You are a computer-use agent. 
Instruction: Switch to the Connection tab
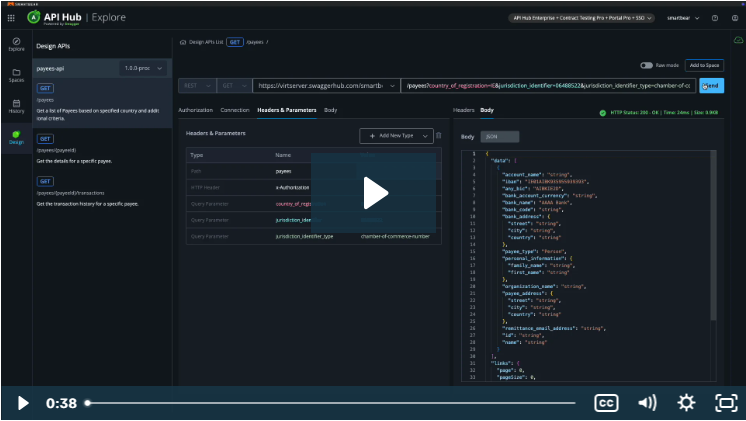click(x=235, y=110)
